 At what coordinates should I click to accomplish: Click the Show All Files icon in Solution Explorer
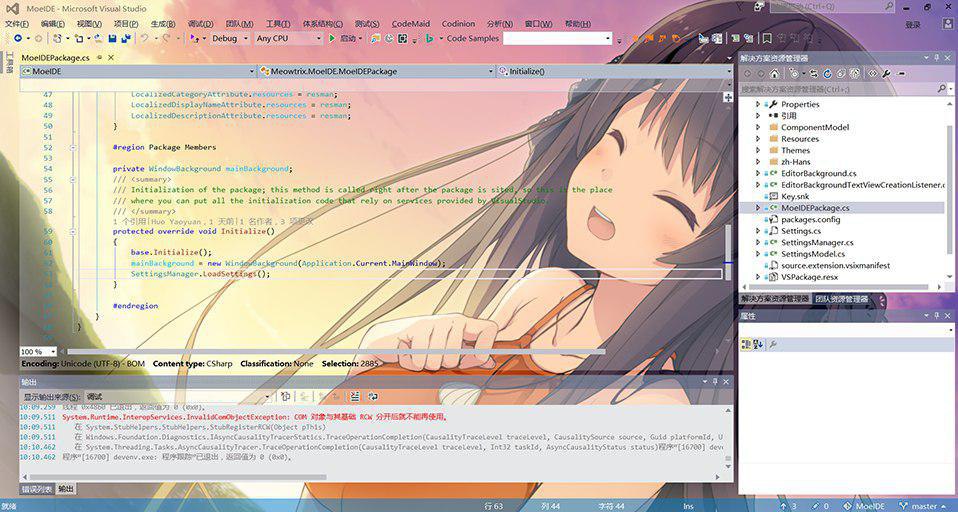[854, 73]
